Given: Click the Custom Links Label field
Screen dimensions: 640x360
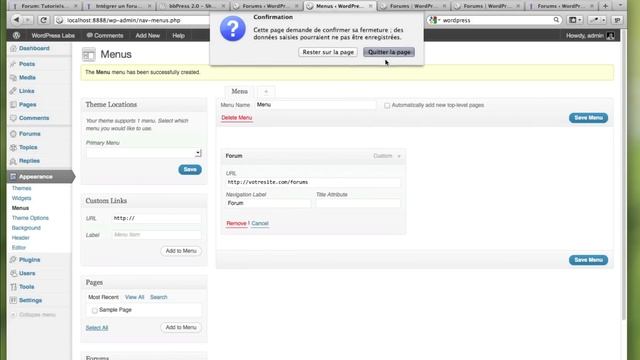Looking at the screenshot, I should pyautogui.click(x=157, y=235).
